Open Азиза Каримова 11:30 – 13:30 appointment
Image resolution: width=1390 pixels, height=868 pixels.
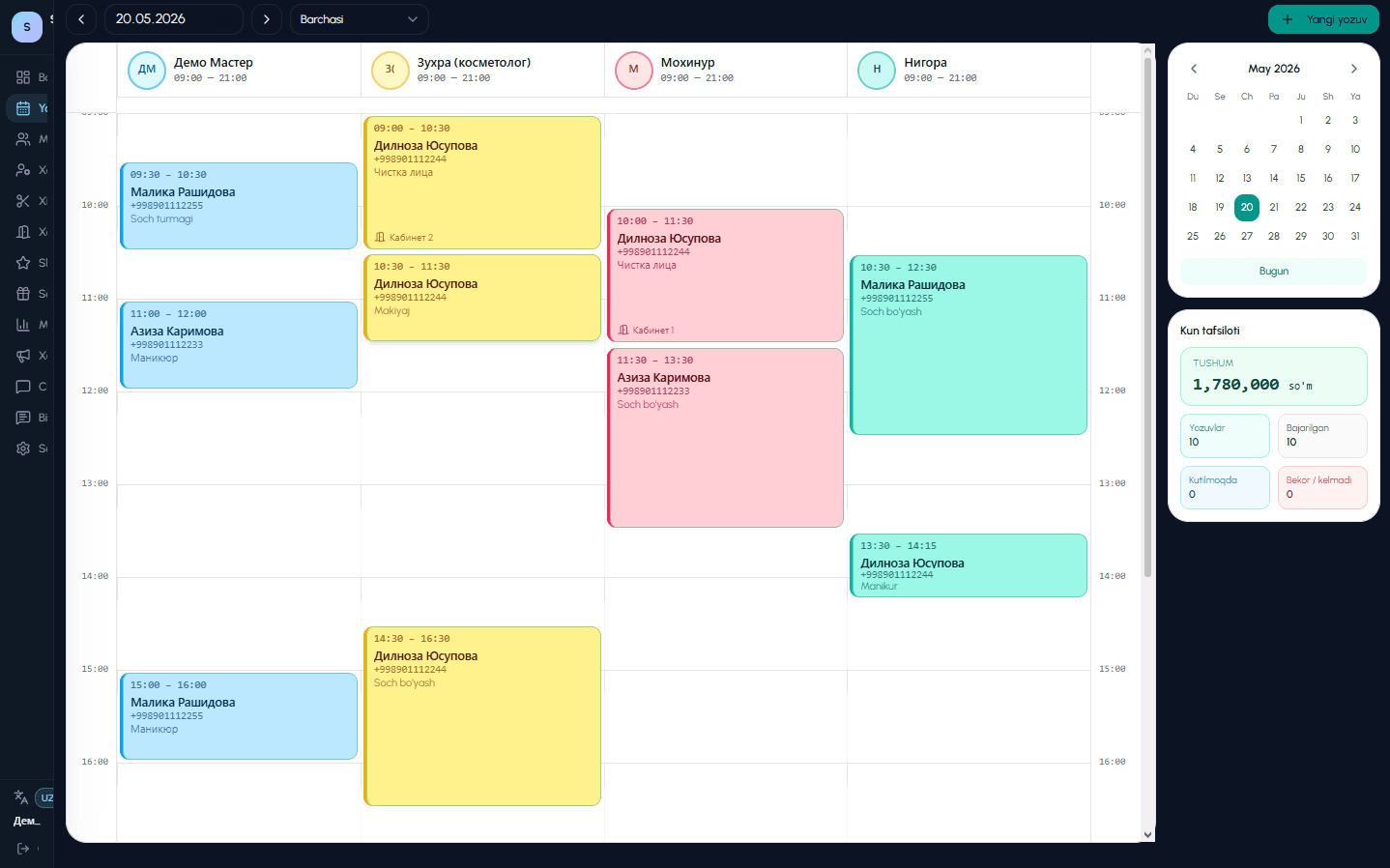[x=725, y=438]
